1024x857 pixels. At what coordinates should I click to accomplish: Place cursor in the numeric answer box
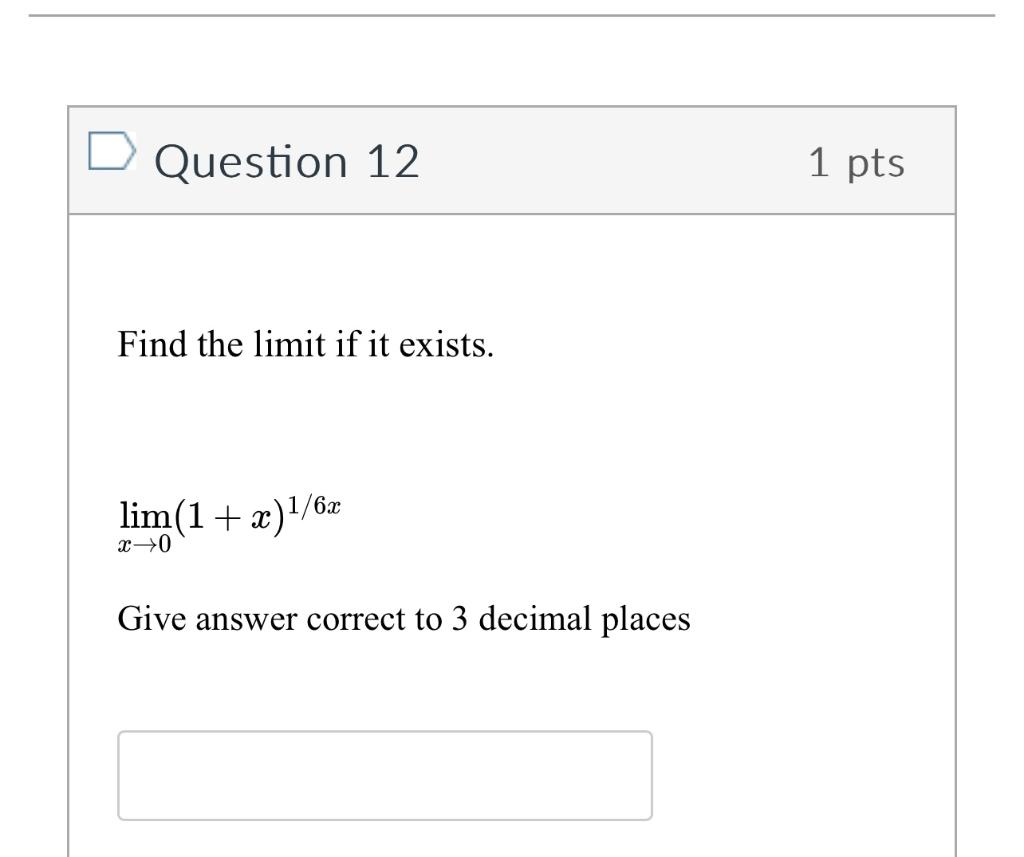(x=384, y=775)
